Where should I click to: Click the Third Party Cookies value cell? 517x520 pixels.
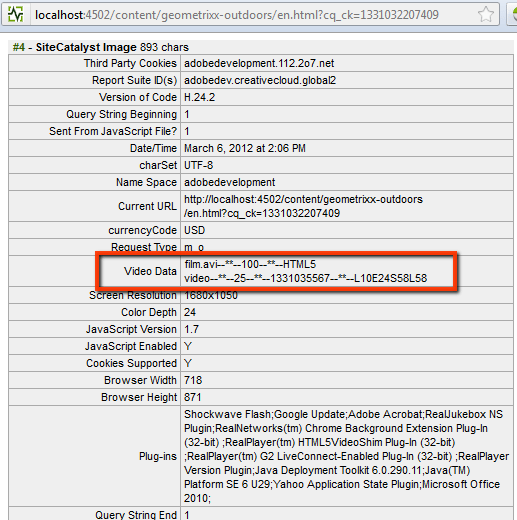[347, 63]
